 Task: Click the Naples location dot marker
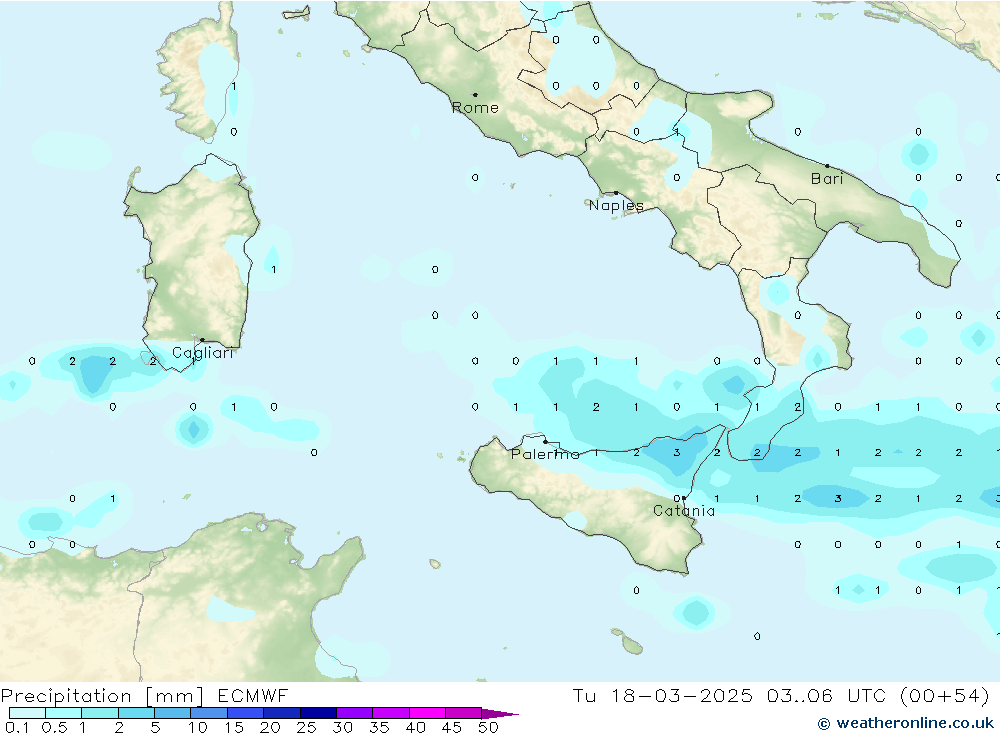tap(616, 193)
